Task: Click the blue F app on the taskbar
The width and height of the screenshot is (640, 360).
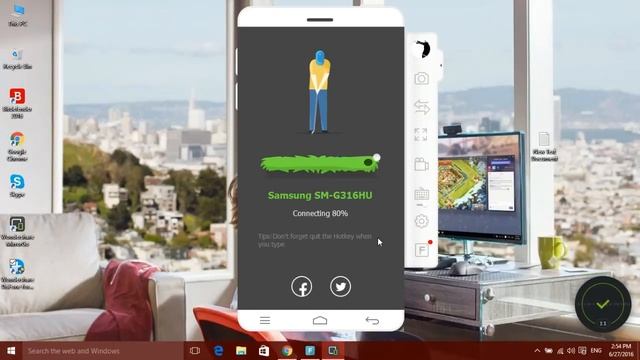Action: [x=310, y=351]
